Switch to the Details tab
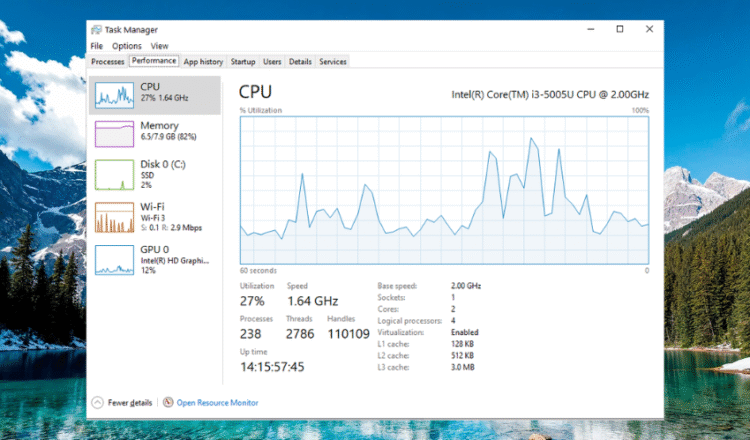Screen dimensions: 750x440 pos(300,62)
